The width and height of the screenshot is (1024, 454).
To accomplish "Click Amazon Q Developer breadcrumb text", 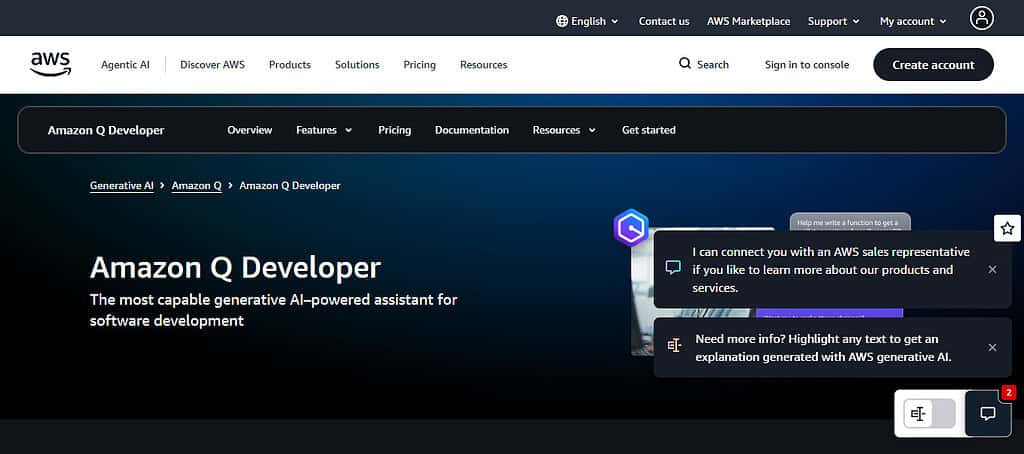I will 290,186.
